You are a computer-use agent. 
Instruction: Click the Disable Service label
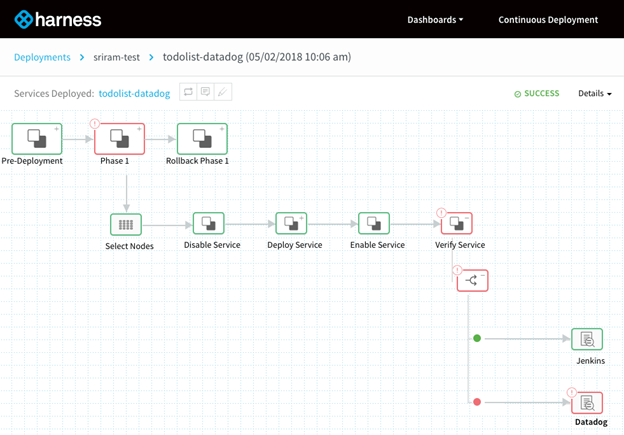coord(212,245)
